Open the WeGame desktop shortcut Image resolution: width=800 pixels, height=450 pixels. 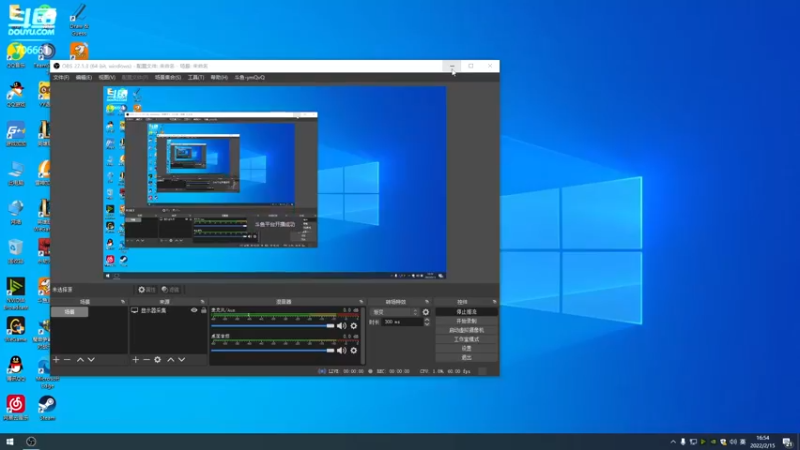pyautogui.click(x=15, y=329)
